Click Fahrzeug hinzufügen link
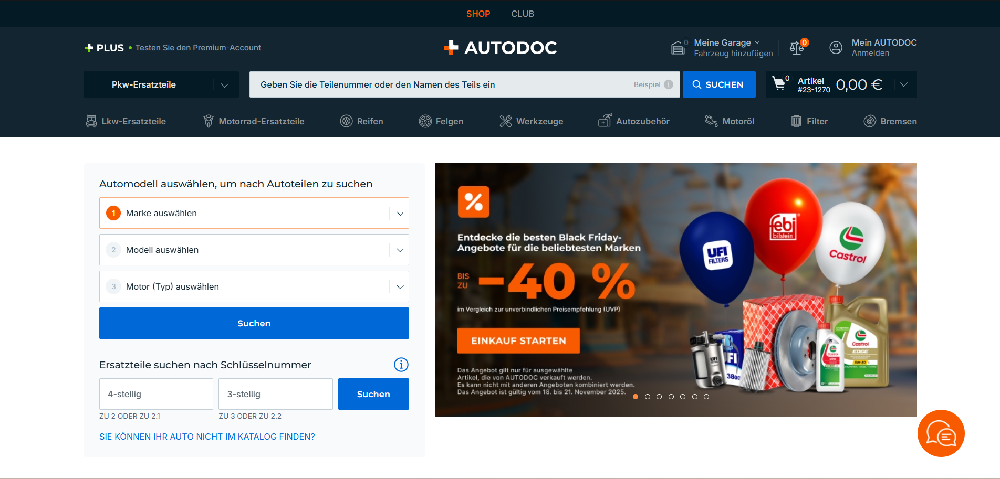The image size is (1000, 479). pos(733,53)
